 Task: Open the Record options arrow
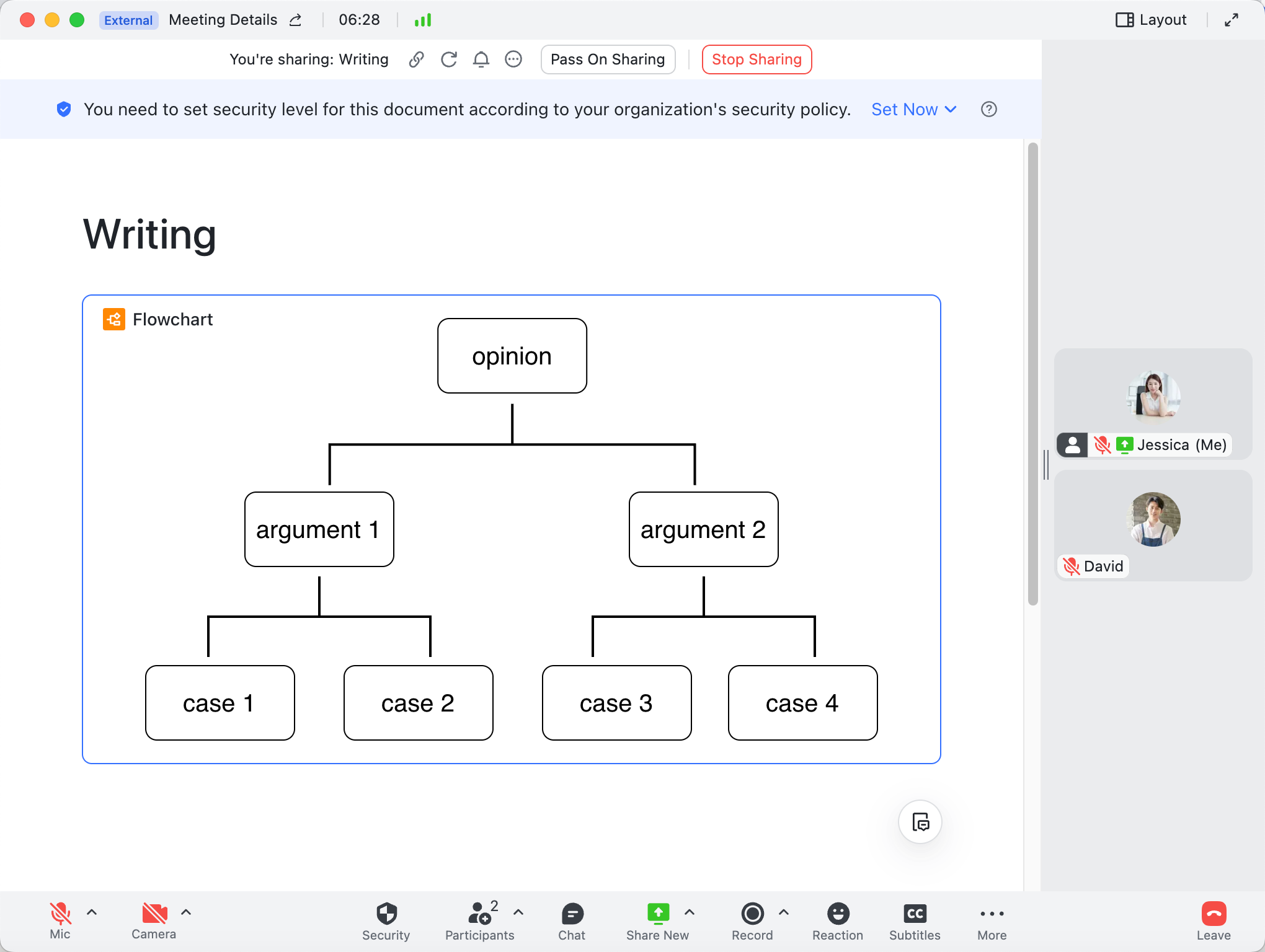[784, 912]
